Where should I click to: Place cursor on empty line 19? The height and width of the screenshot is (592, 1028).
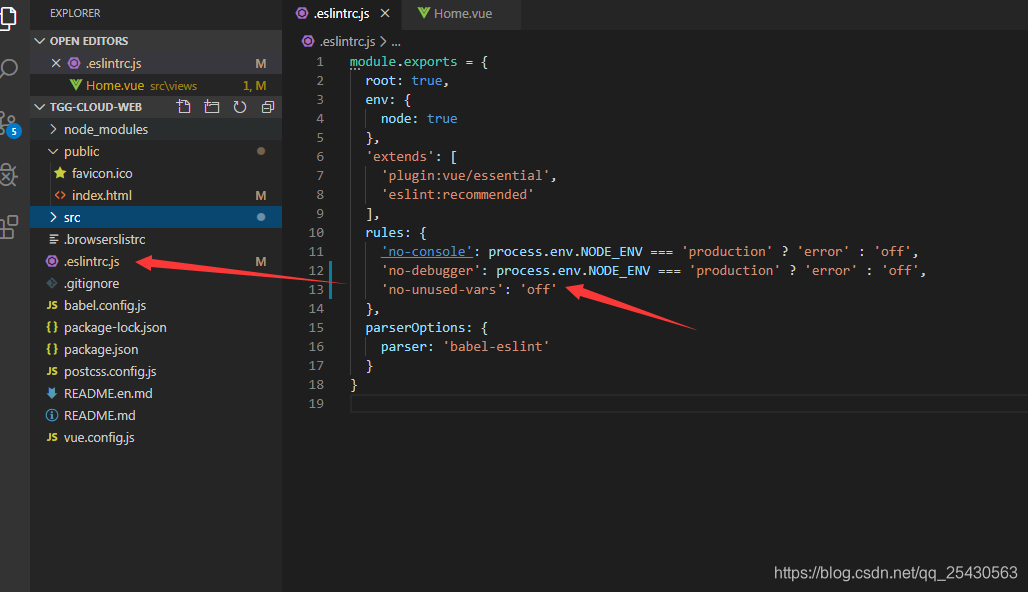(x=688, y=404)
